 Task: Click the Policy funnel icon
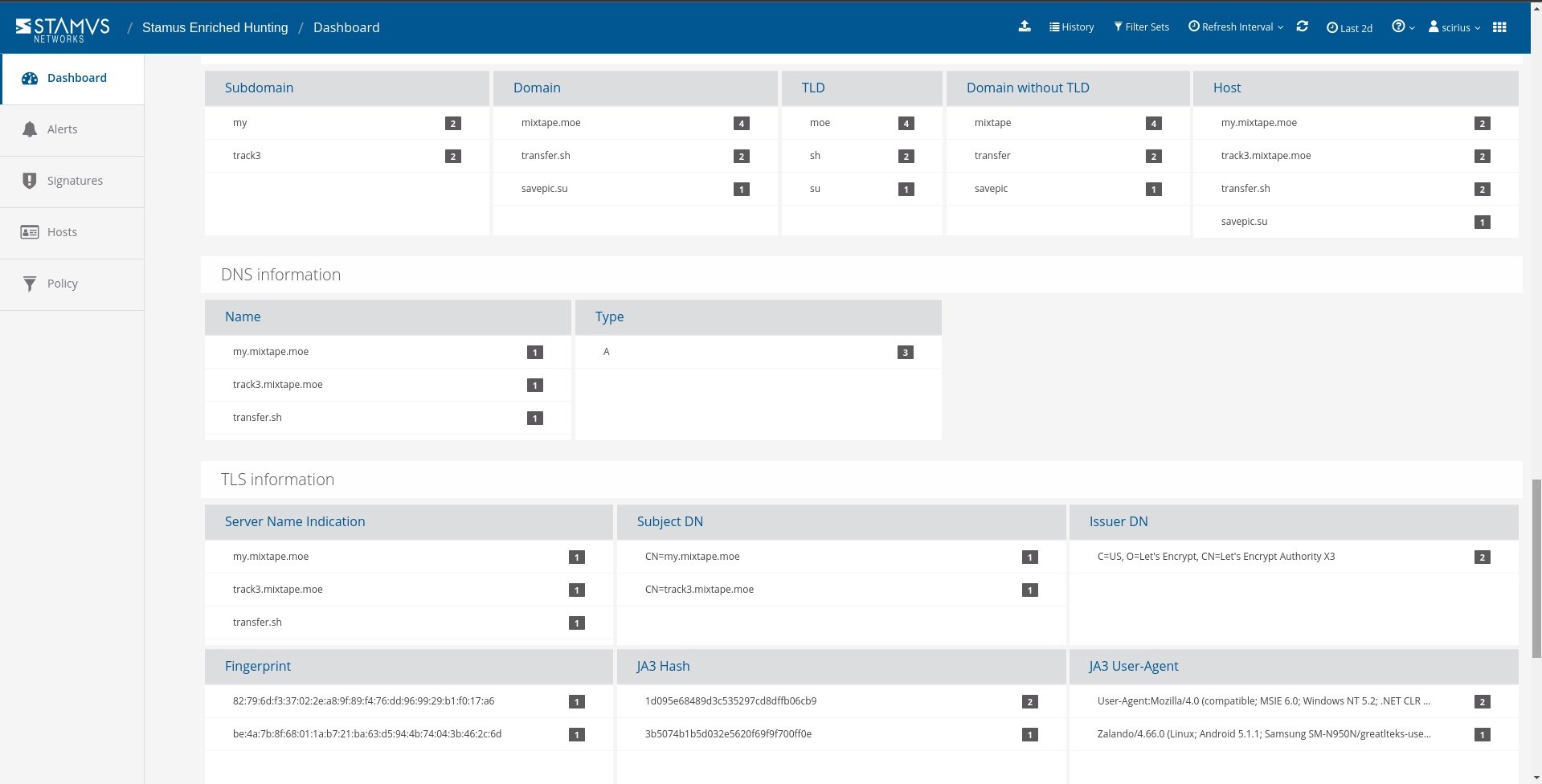coord(30,284)
